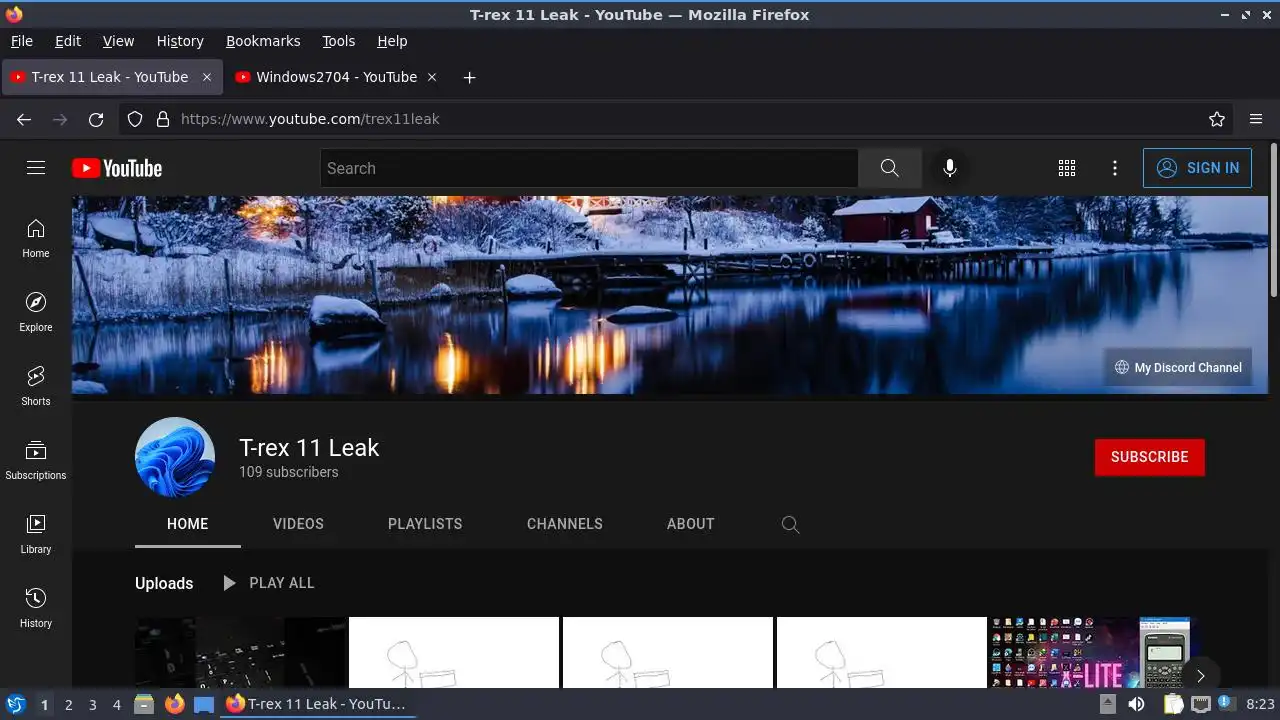Open the YouTube hamburger guide menu

point(36,168)
